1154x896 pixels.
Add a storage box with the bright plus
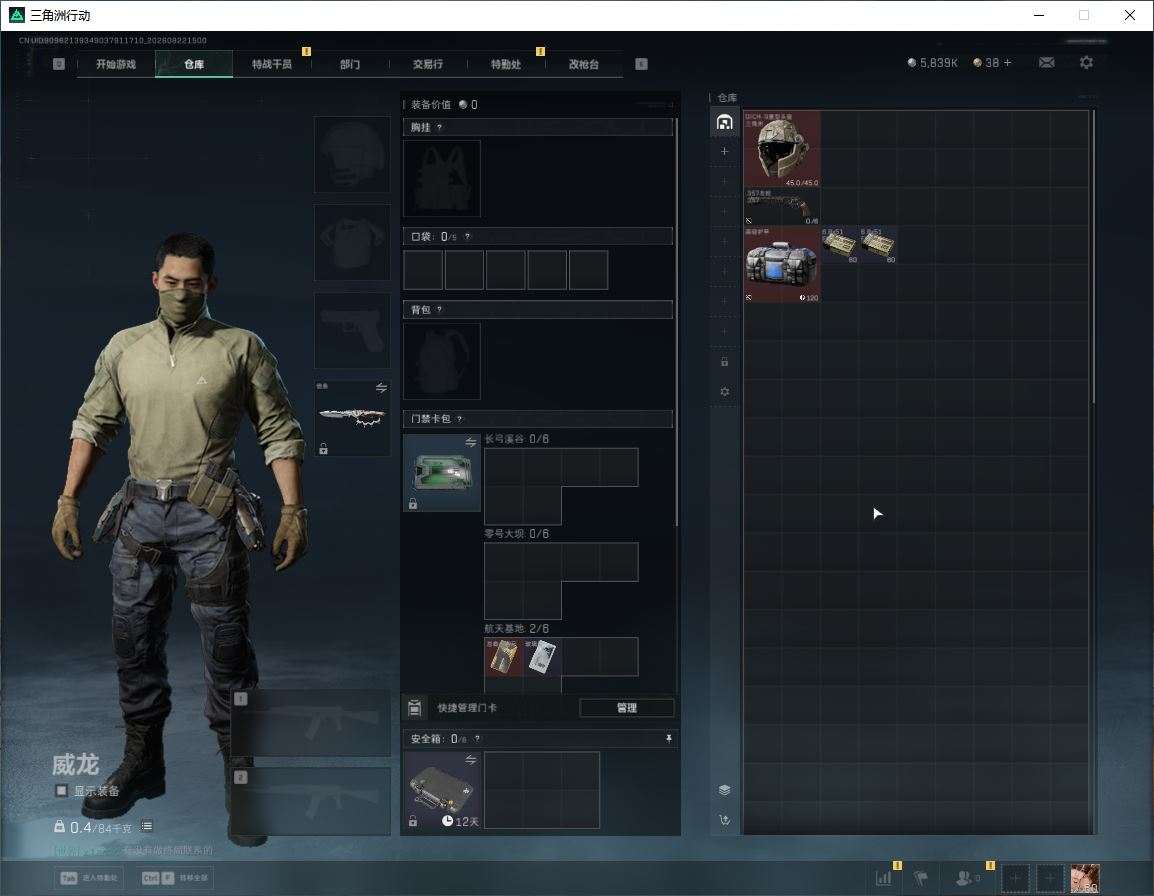[724, 152]
